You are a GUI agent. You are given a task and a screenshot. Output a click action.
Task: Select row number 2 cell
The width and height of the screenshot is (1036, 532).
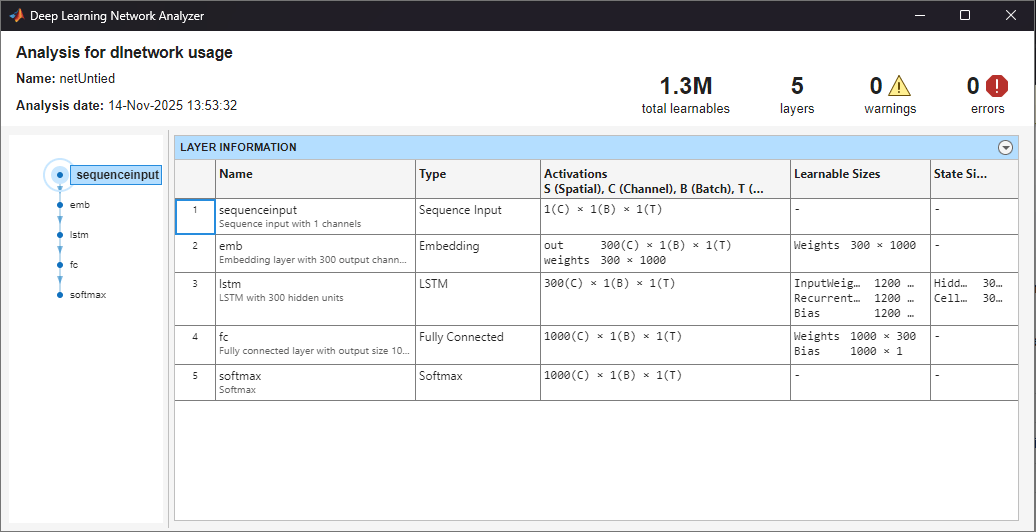(195, 253)
